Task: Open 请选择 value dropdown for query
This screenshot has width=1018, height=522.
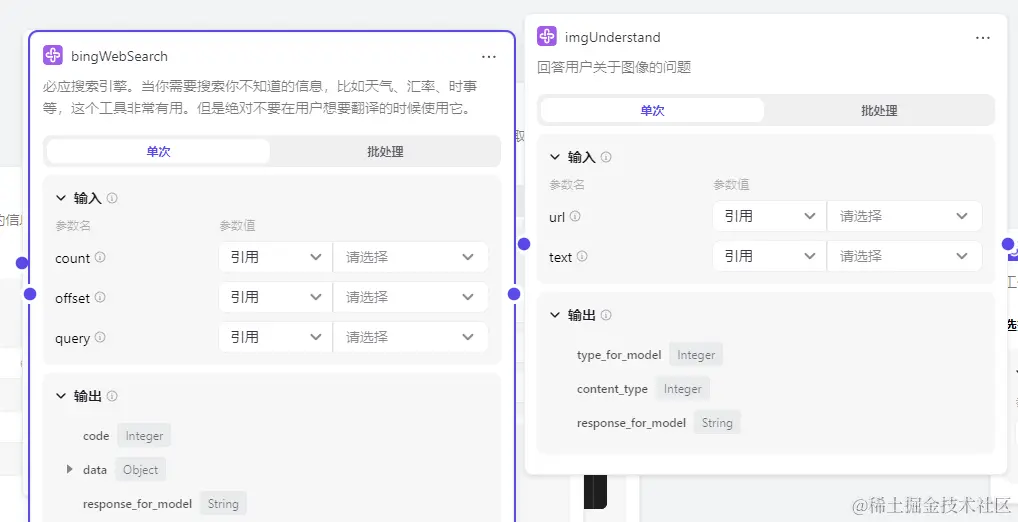Action: point(410,338)
